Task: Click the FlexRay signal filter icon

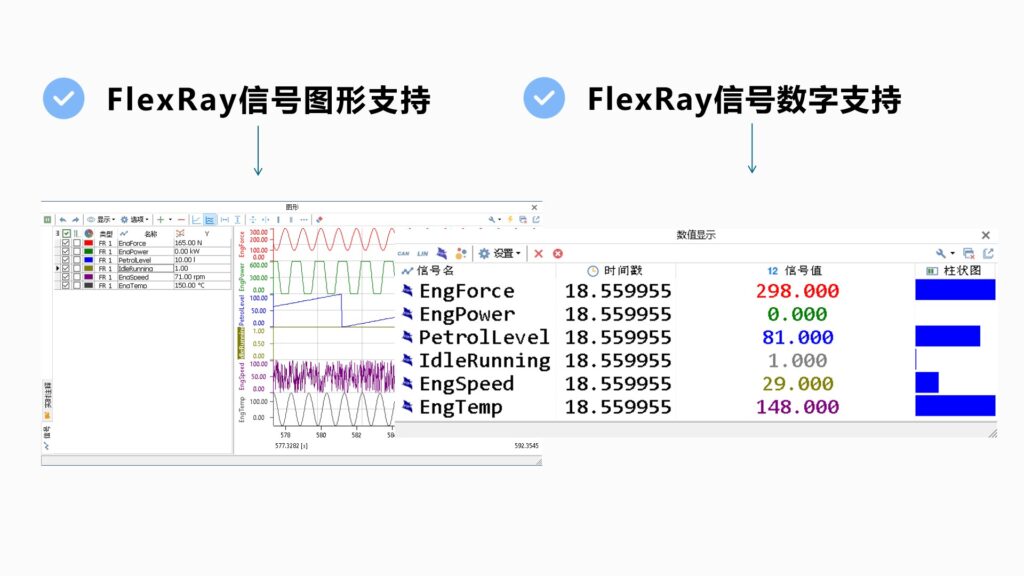Action: click(441, 254)
